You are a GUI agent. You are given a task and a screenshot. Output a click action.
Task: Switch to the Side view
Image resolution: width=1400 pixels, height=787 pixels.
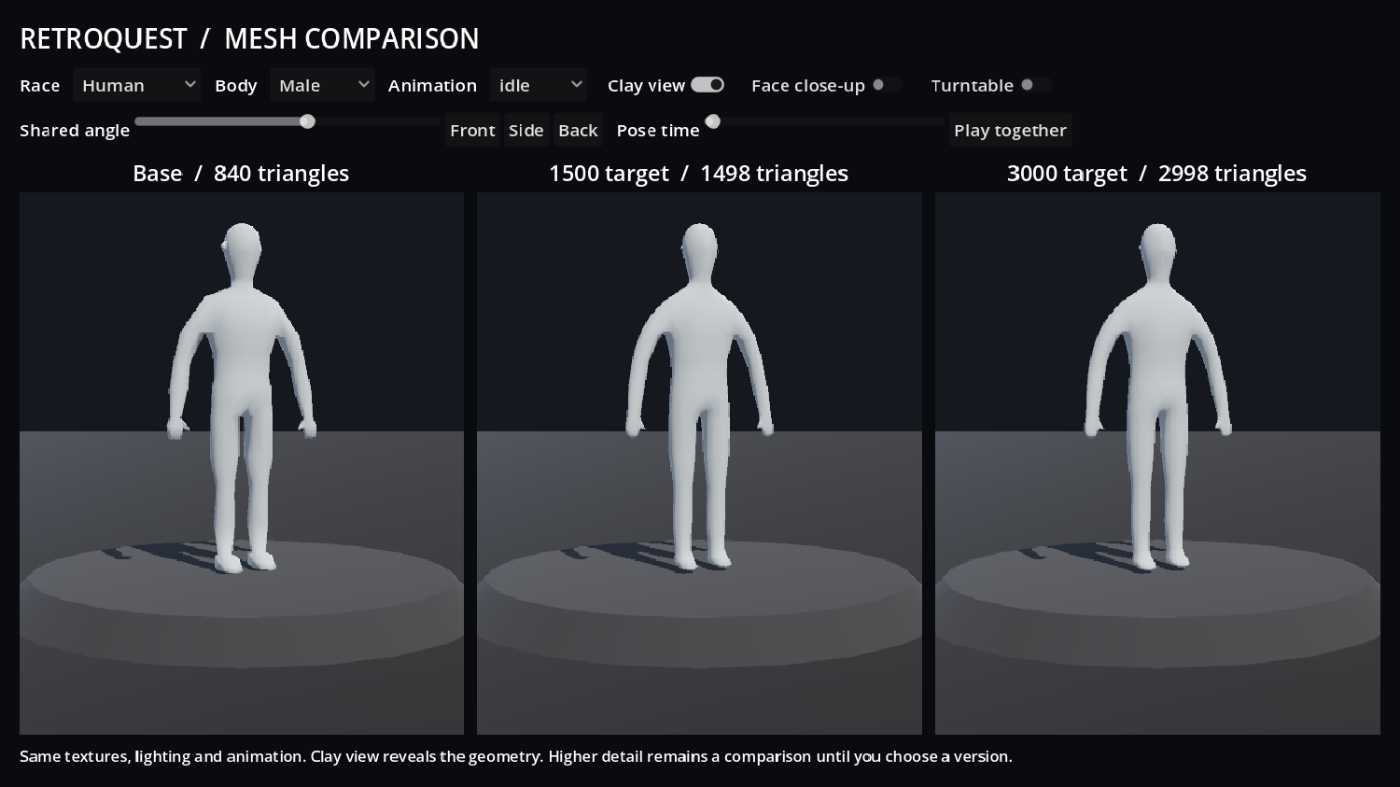[526, 130]
